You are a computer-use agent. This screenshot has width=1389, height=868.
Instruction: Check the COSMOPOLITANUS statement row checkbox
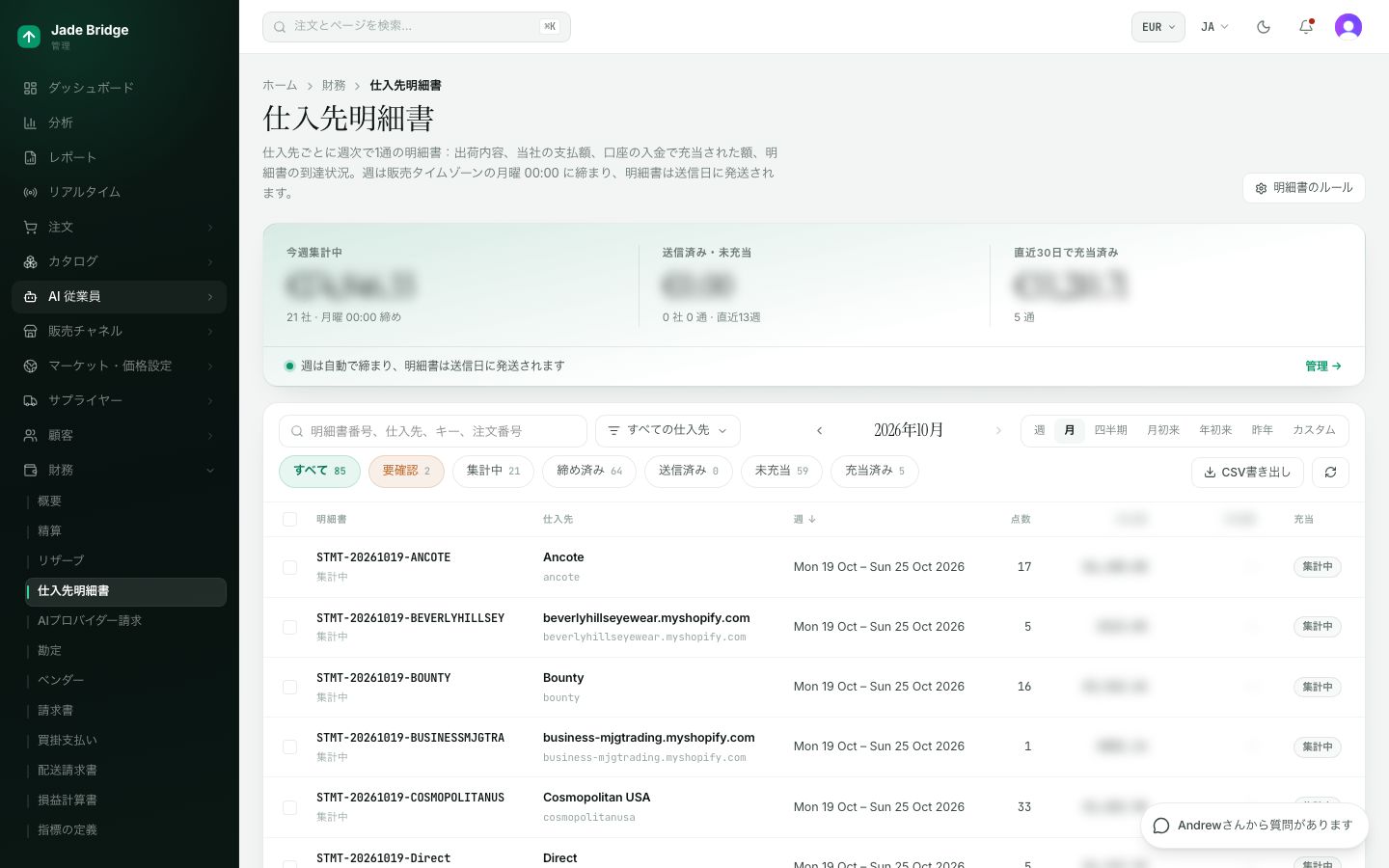pyautogui.click(x=289, y=807)
